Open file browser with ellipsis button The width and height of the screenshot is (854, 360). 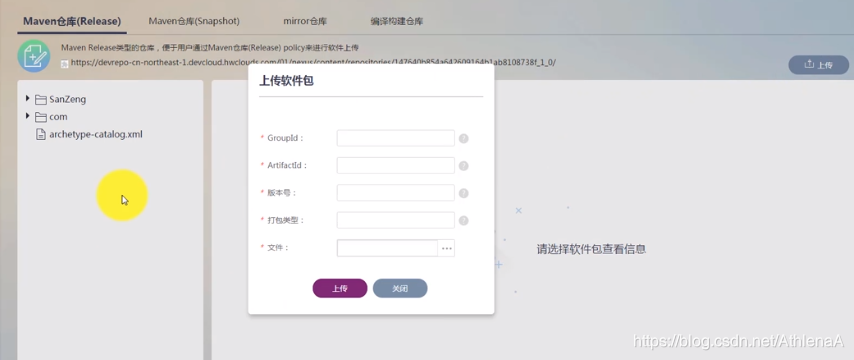(447, 248)
